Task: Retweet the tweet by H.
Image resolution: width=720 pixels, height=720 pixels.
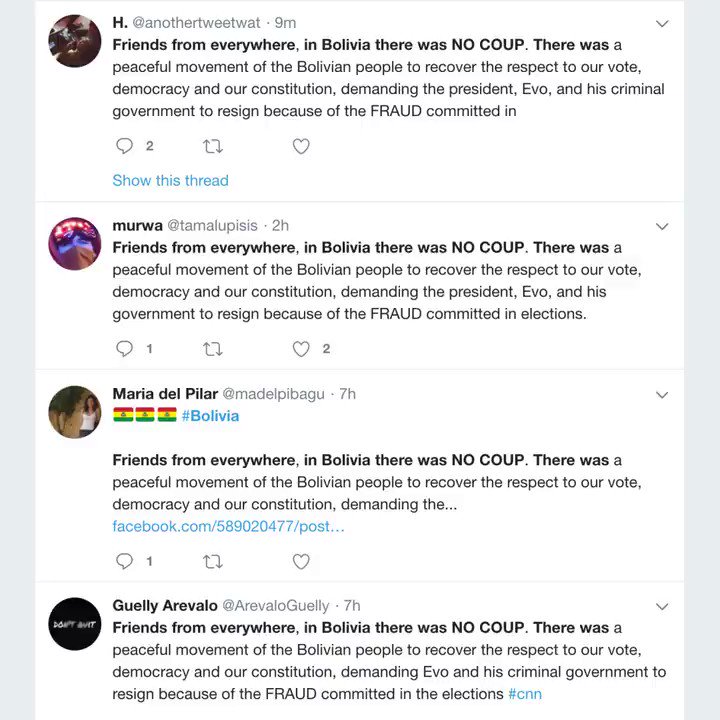Action: [212, 146]
